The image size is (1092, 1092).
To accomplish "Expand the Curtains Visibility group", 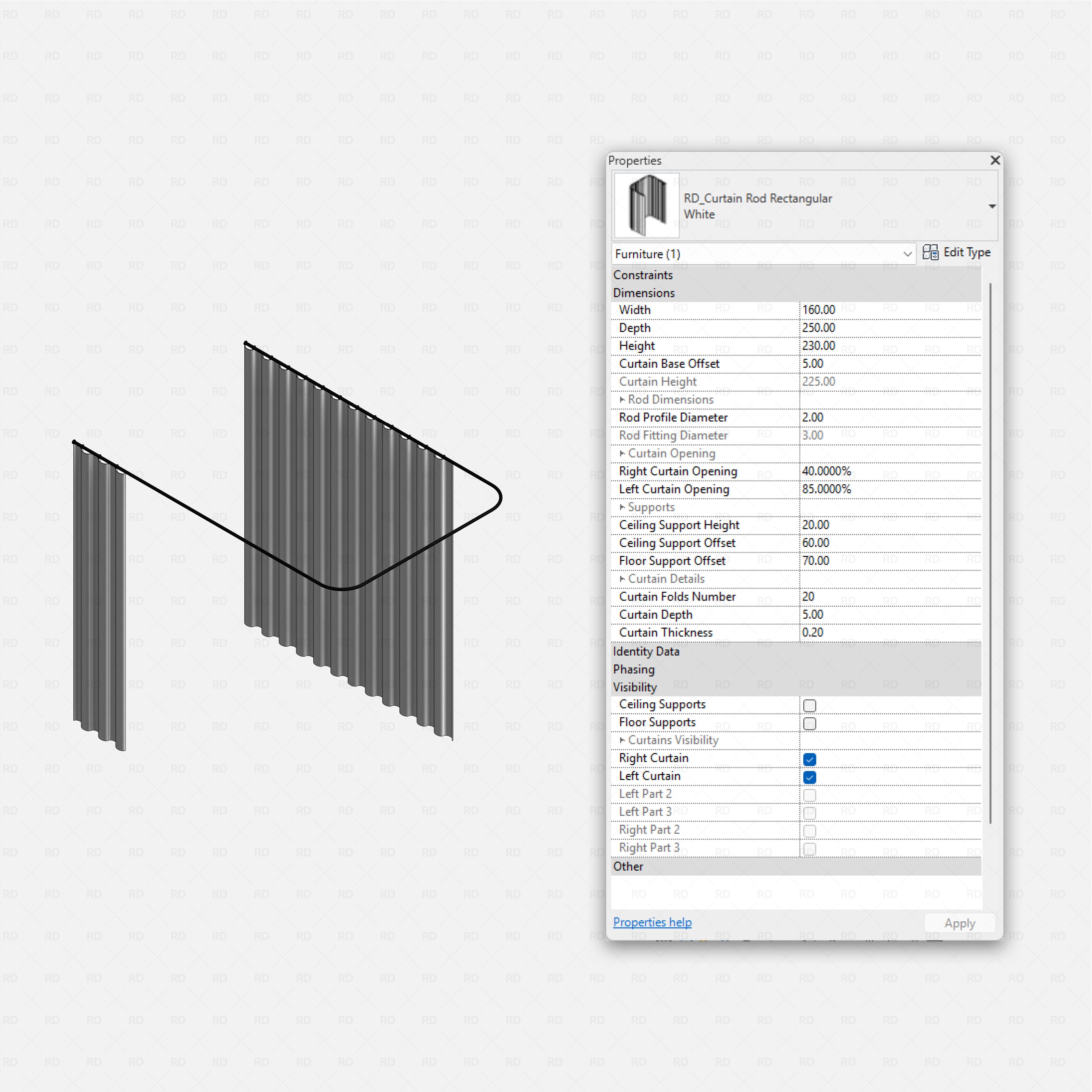I will pyautogui.click(x=622, y=740).
